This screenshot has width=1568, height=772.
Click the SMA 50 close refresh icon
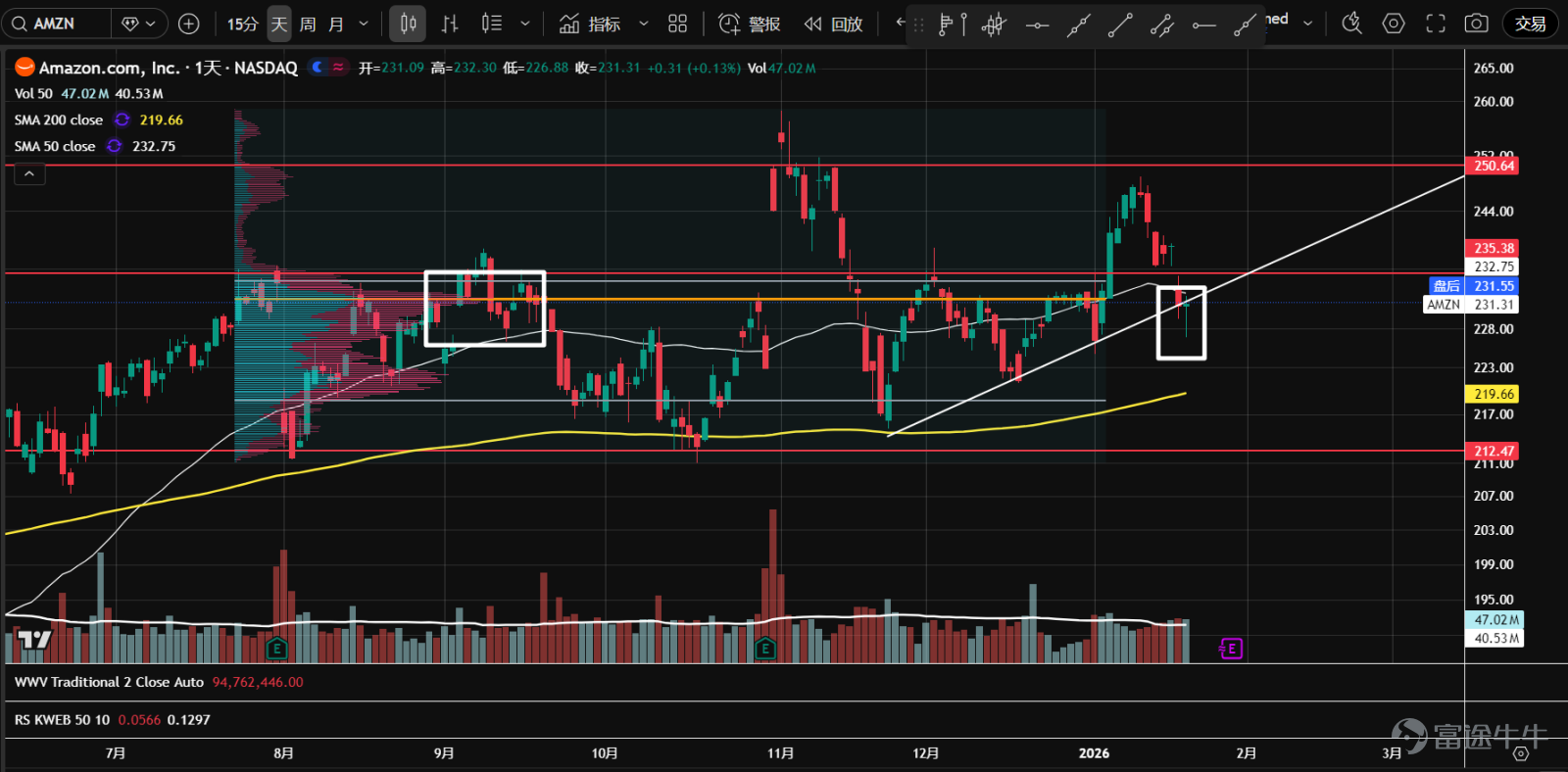point(115,146)
